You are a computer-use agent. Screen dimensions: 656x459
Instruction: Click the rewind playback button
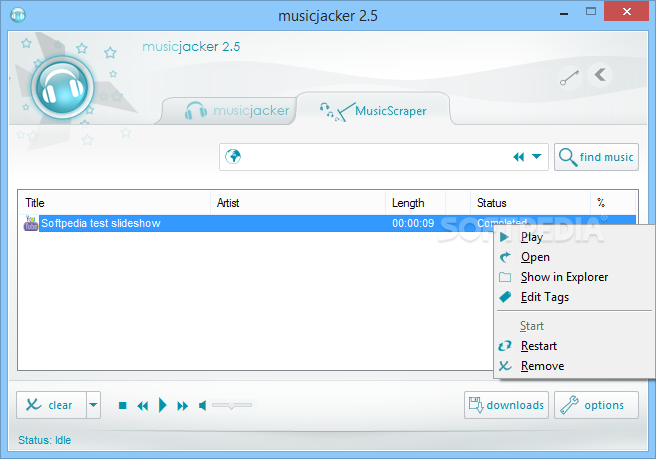point(143,406)
